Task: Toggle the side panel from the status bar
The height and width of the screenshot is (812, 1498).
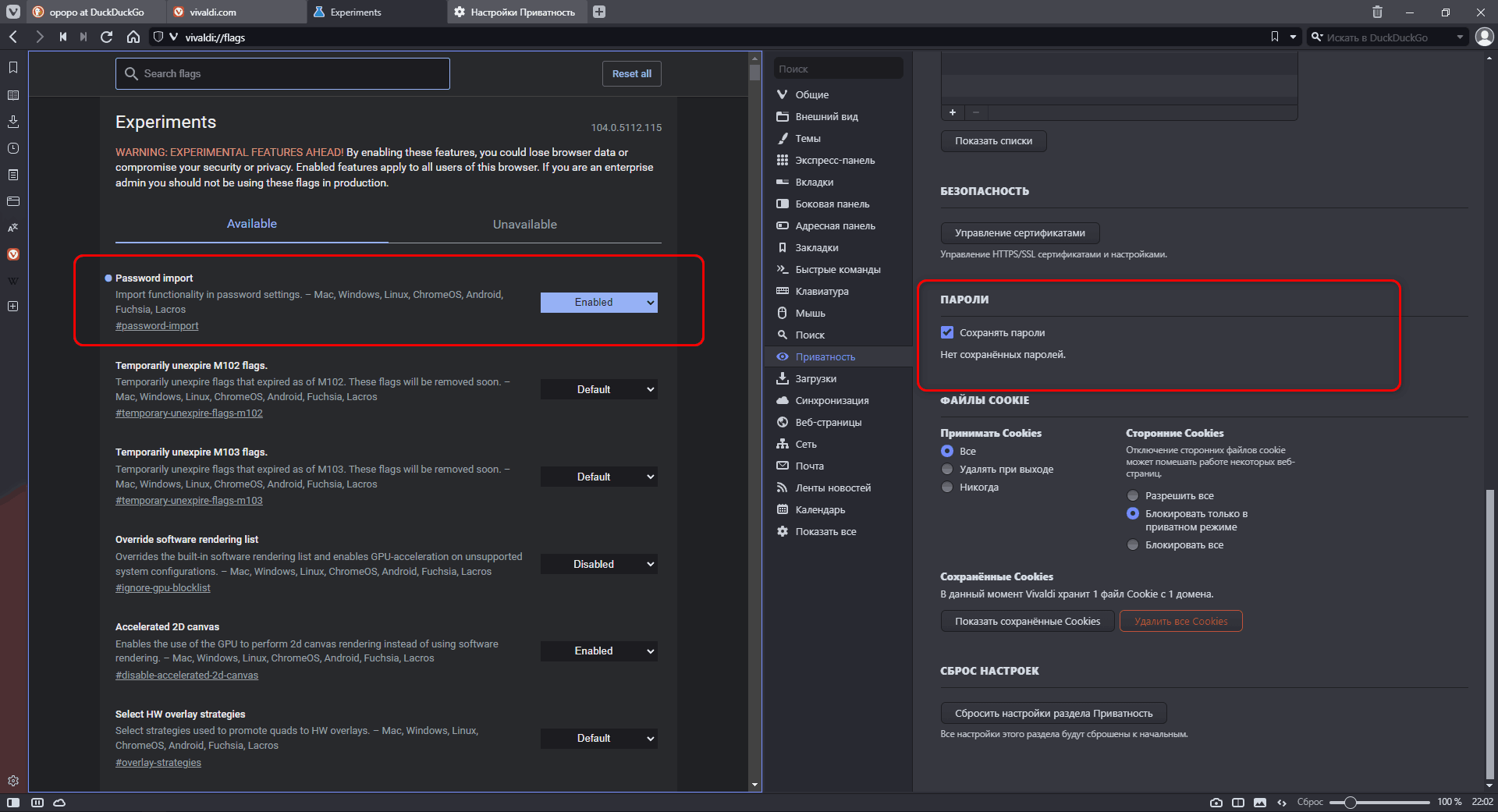Action: coord(13,802)
